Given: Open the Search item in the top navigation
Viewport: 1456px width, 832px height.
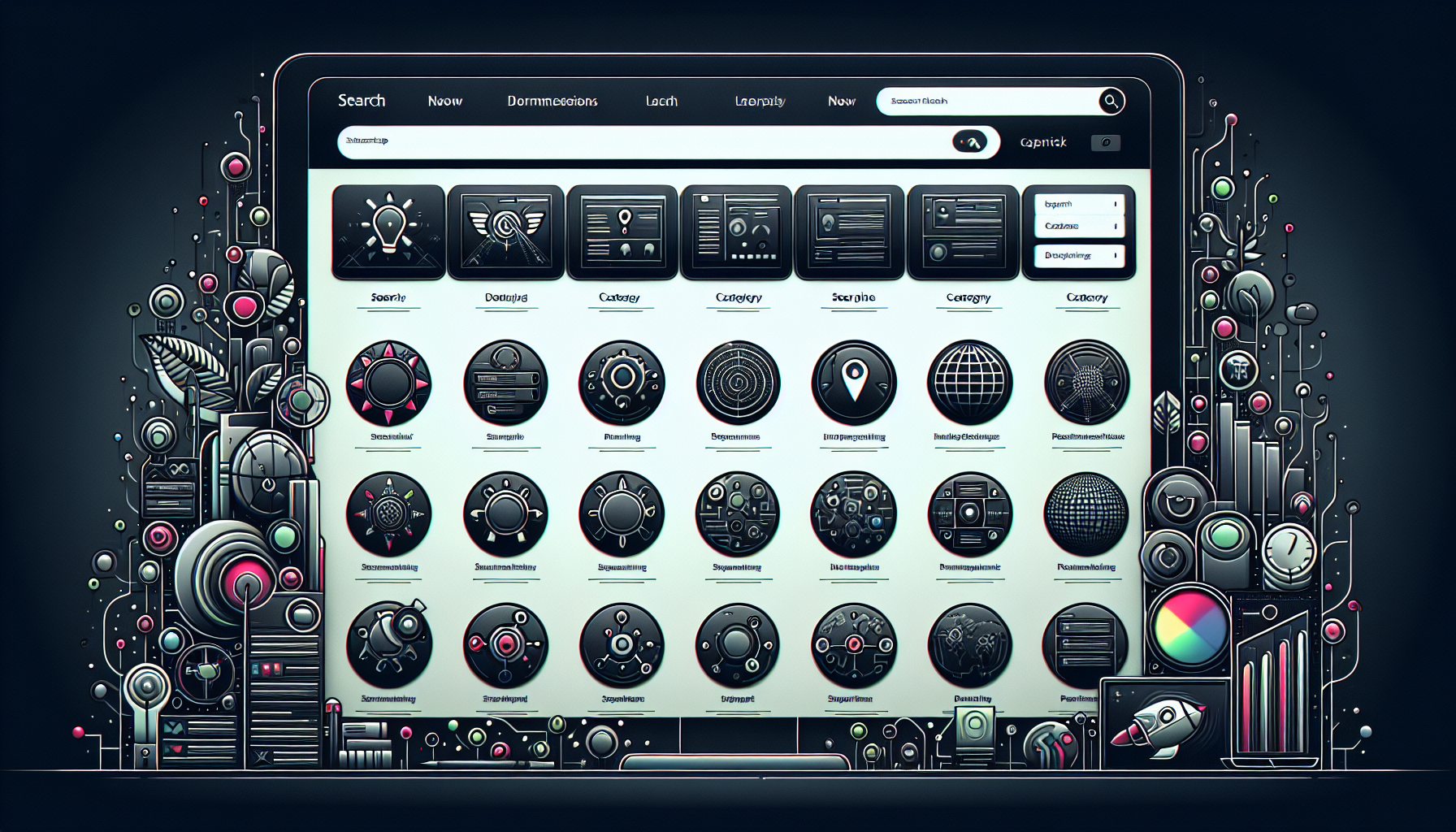Looking at the screenshot, I should 362,100.
